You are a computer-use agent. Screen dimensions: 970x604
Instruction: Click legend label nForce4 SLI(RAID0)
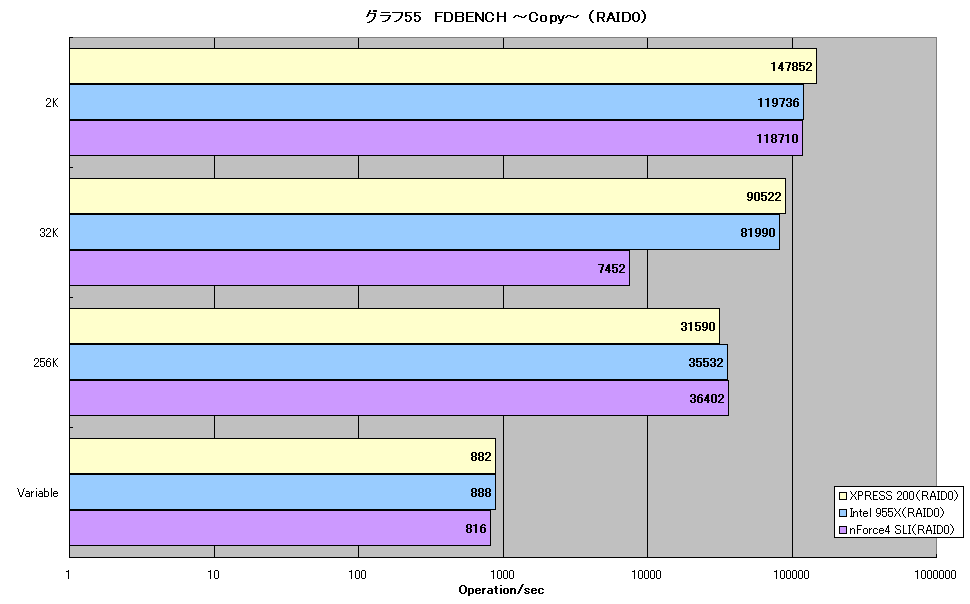(901, 530)
